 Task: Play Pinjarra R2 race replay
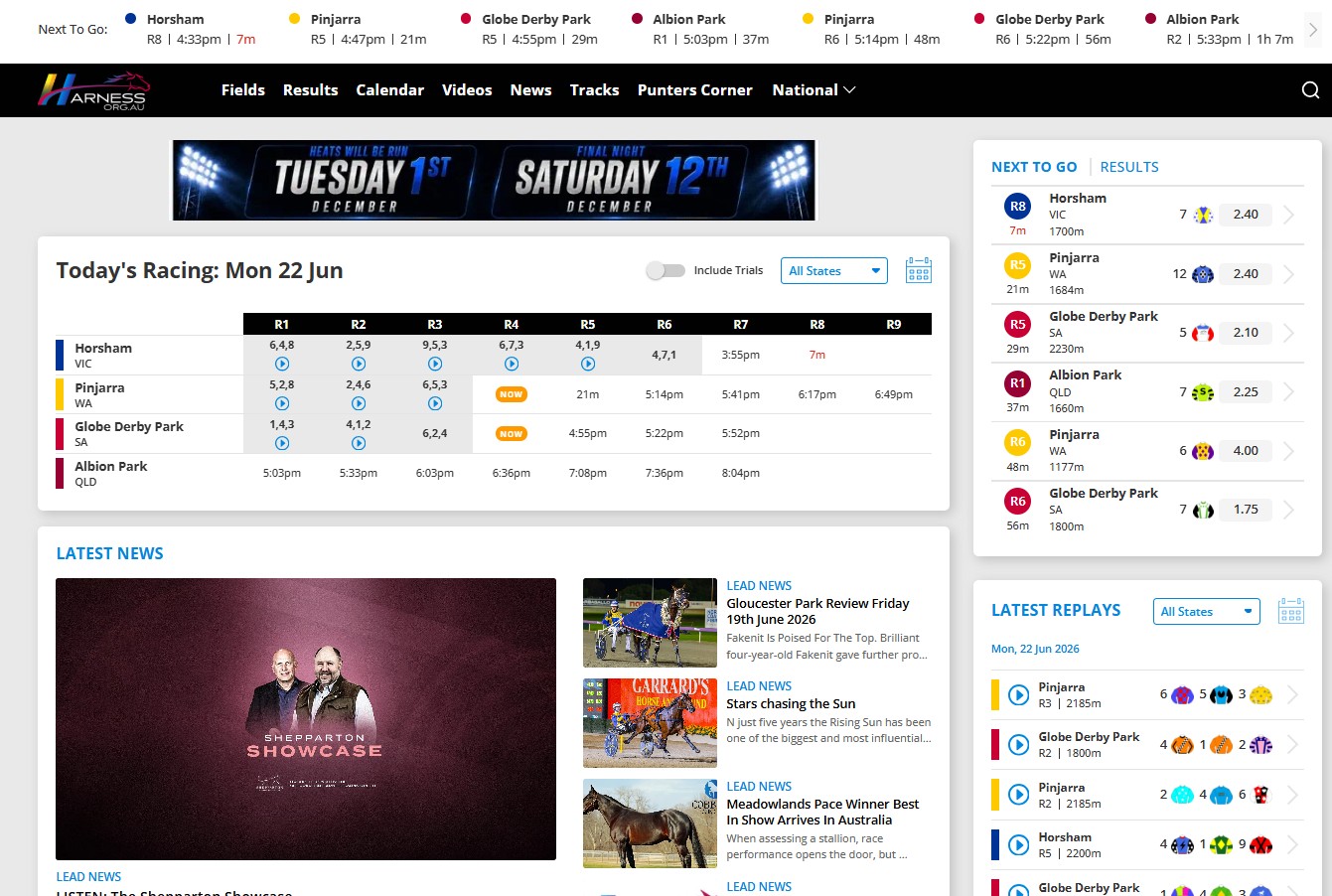click(359, 403)
